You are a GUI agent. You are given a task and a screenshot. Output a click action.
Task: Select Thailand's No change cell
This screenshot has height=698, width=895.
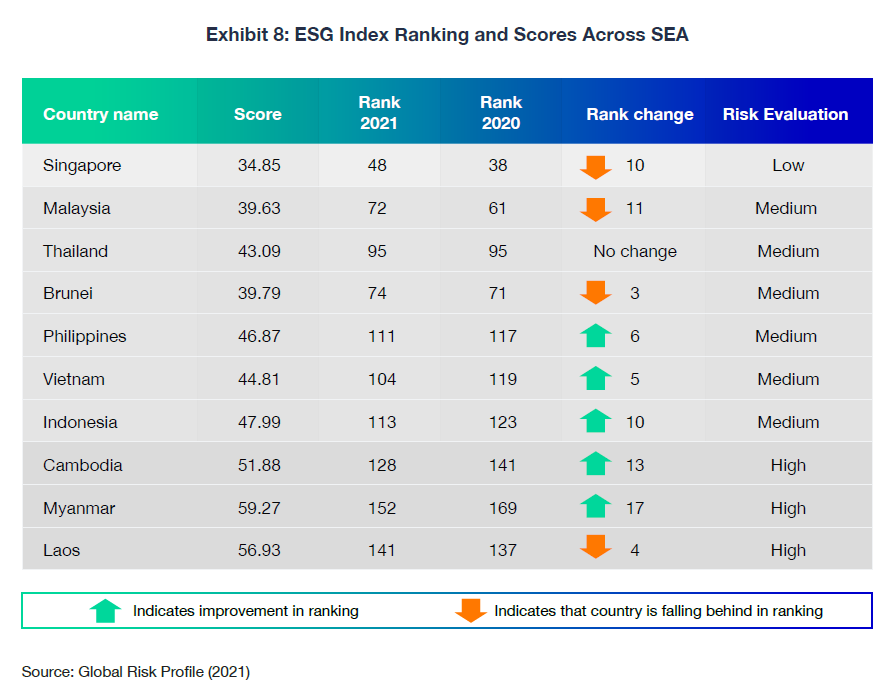tap(635, 251)
